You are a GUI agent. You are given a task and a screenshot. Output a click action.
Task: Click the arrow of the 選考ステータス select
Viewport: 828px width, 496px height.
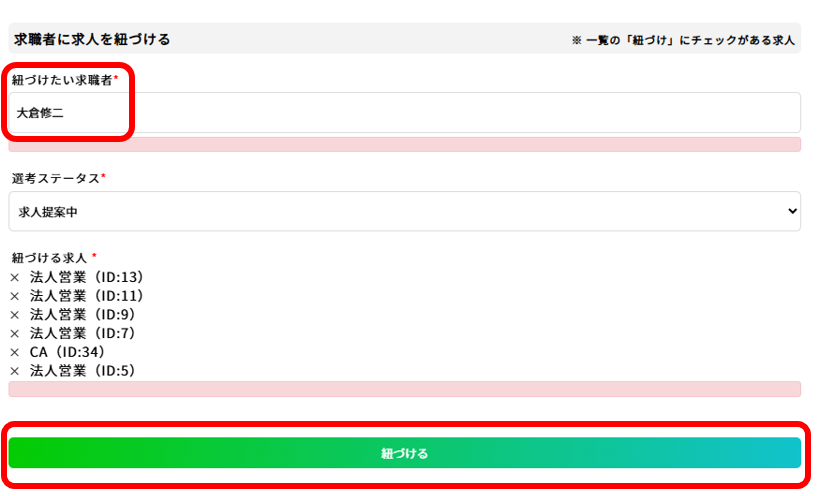(792, 211)
